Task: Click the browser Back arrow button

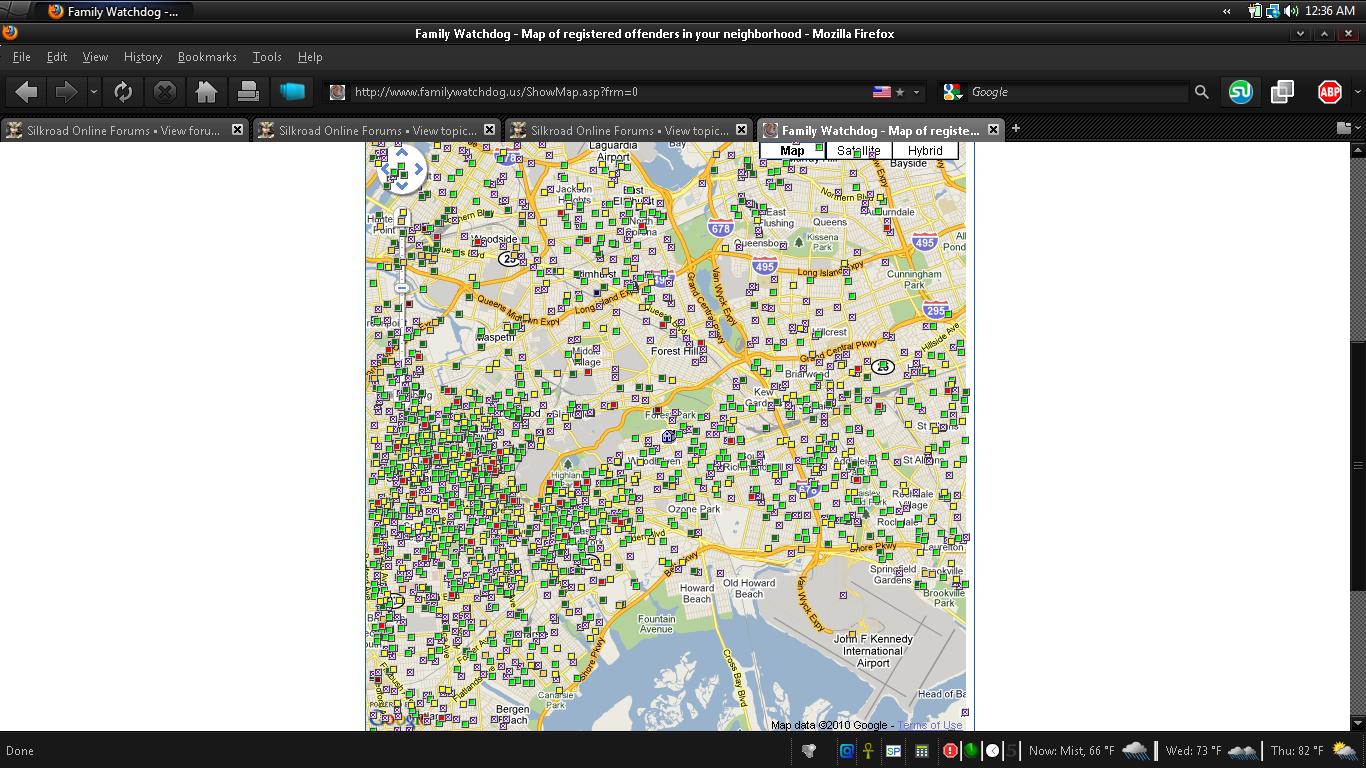Action: pos(26,92)
